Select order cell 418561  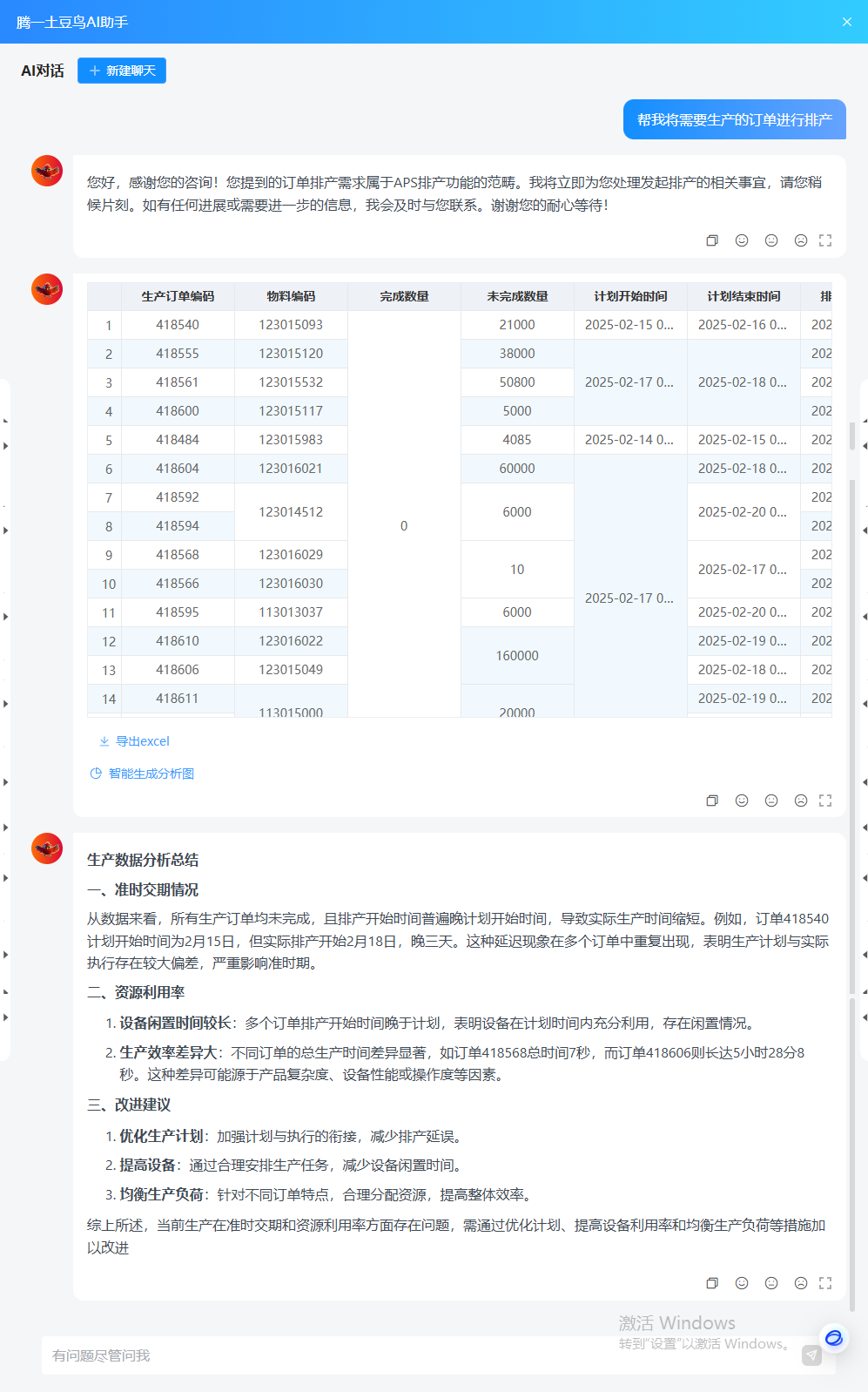[178, 382]
